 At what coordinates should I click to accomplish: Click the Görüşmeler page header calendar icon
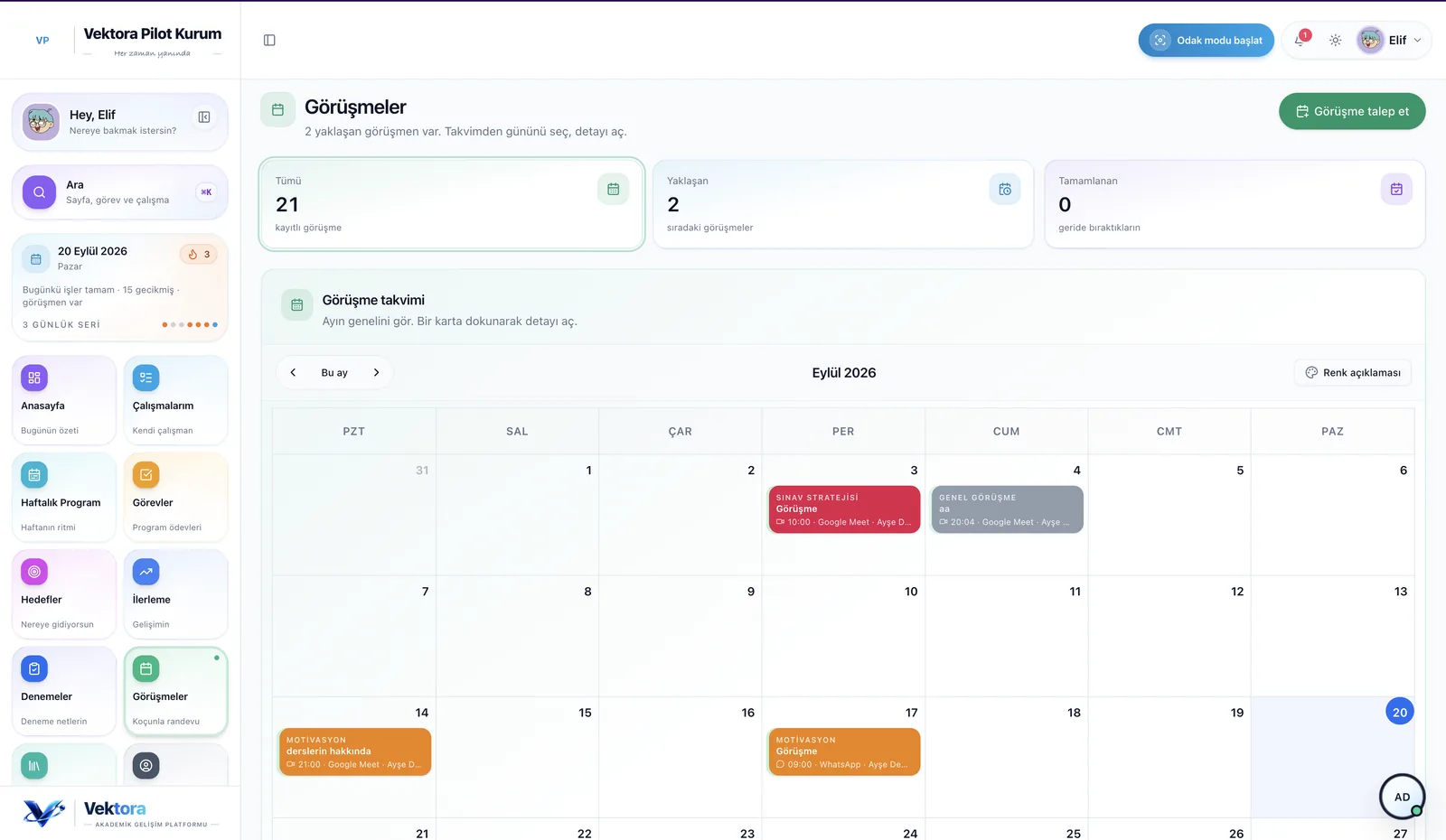[x=278, y=109]
